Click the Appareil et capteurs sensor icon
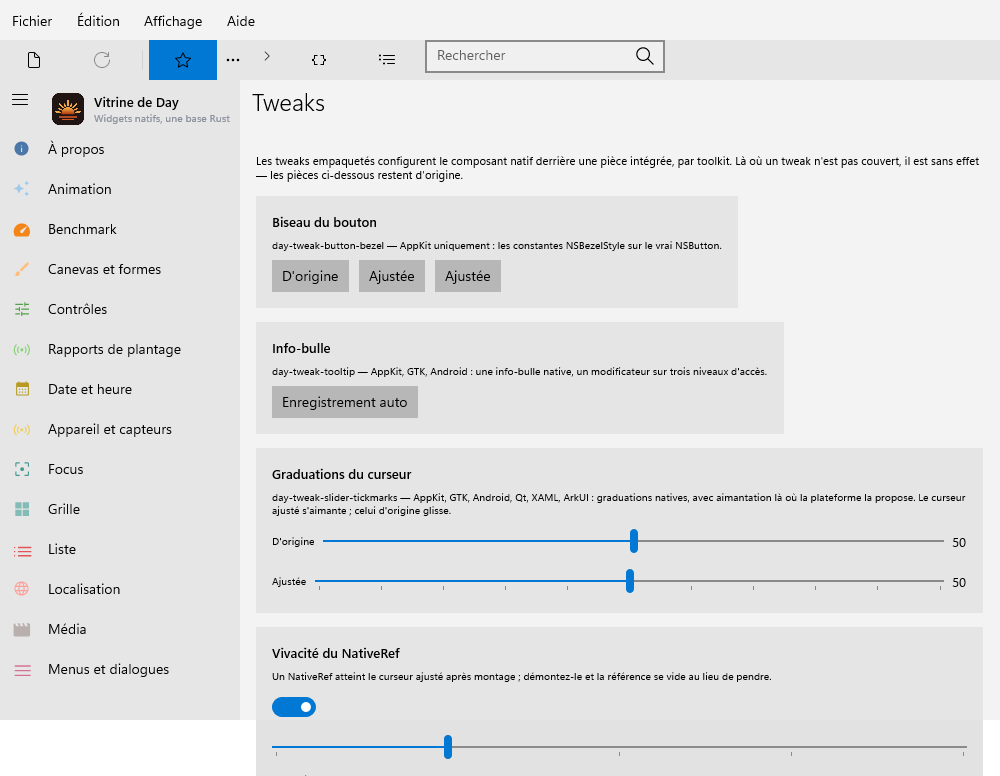Screen dimensions: 1000x776 tap(22, 429)
